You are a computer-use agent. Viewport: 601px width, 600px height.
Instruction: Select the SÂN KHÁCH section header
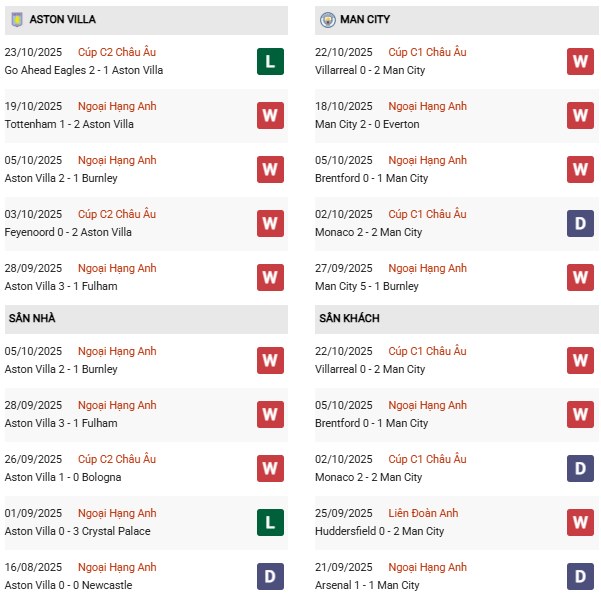[x=350, y=318]
